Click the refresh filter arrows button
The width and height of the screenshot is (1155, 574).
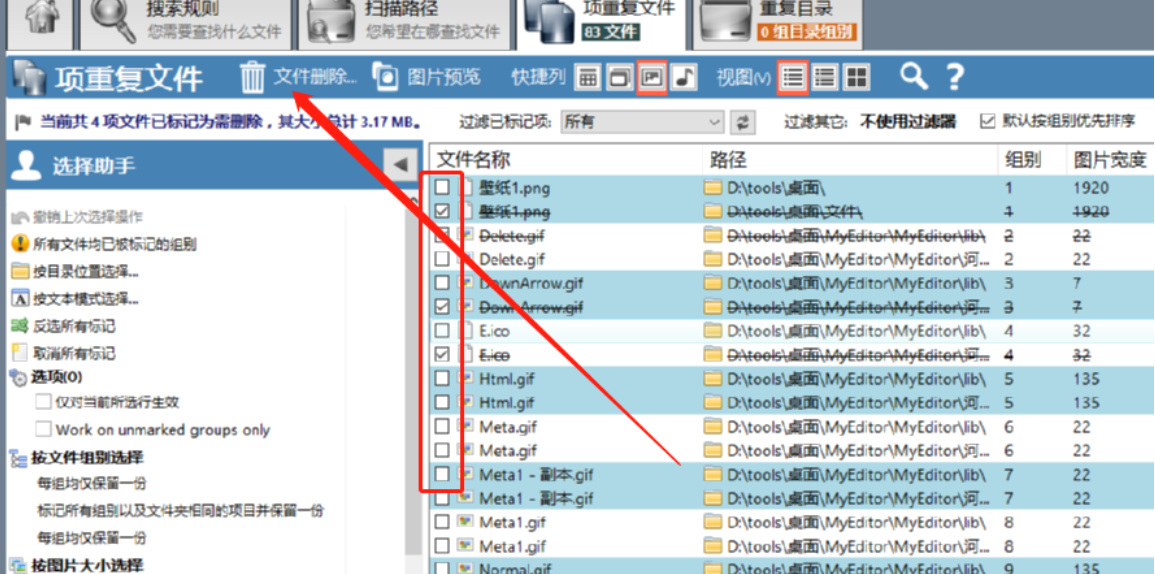742,122
